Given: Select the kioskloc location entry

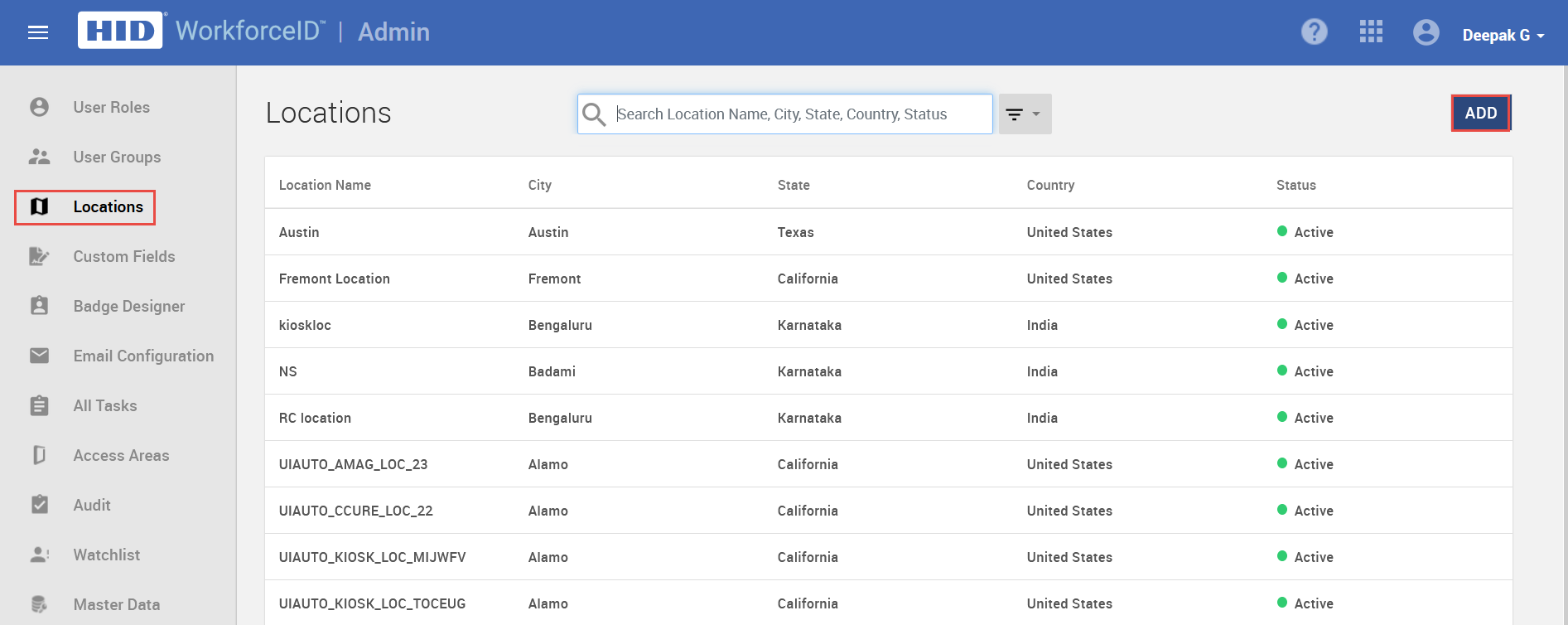Looking at the screenshot, I should coord(888,325).
